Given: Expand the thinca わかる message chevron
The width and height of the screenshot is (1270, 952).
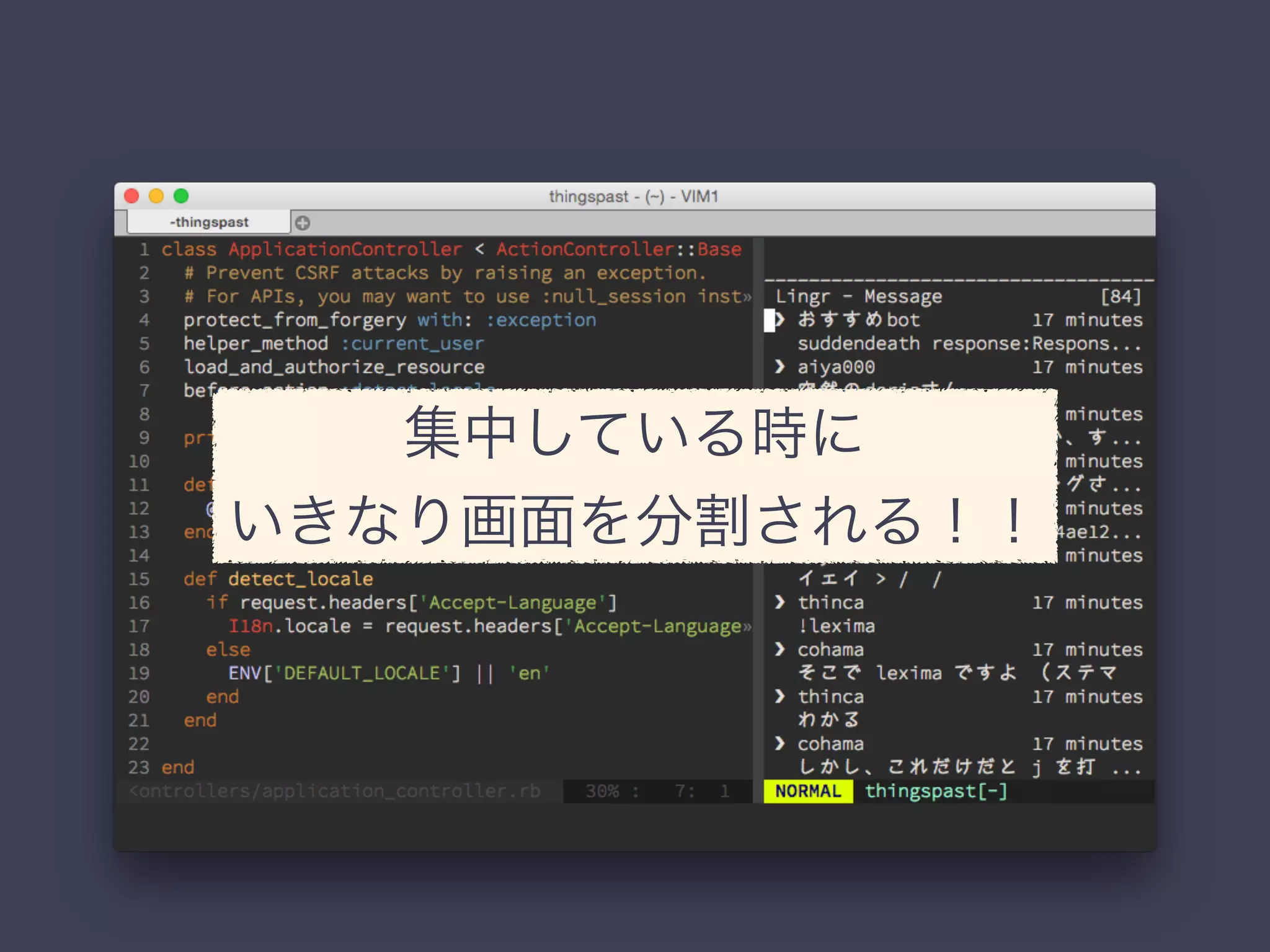Looking at the screenshot, I should (781, 697).
